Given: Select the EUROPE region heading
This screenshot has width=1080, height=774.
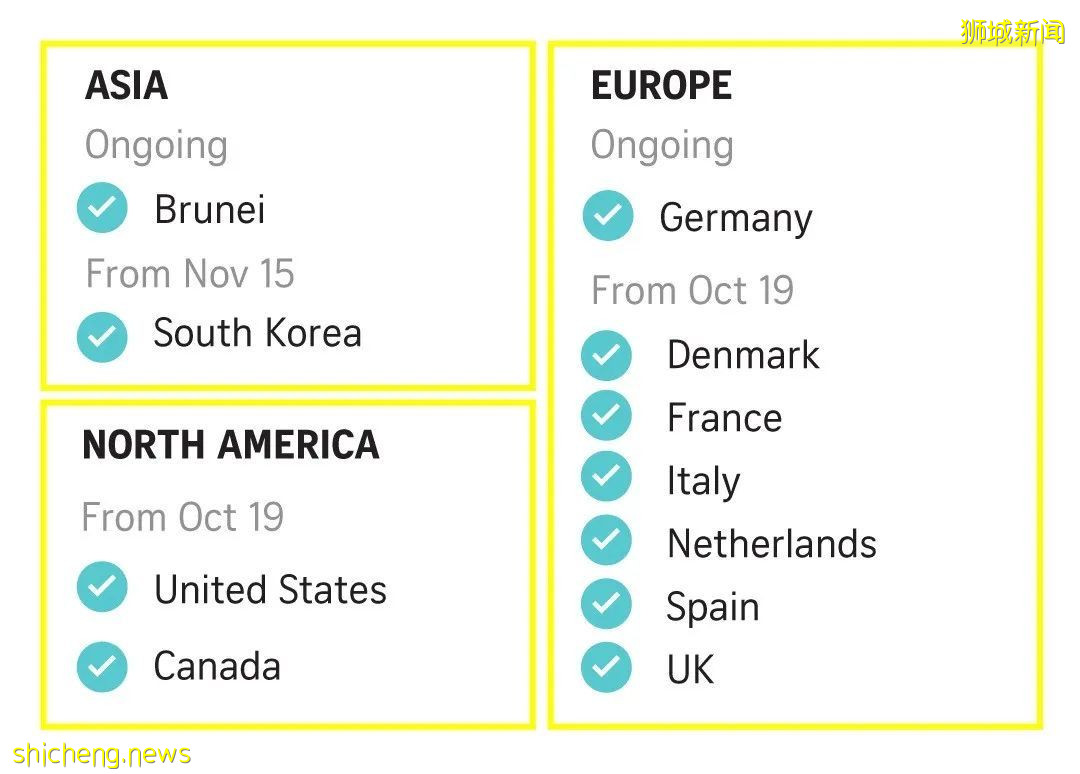Looking at the screenshot, I should (661, 86).
